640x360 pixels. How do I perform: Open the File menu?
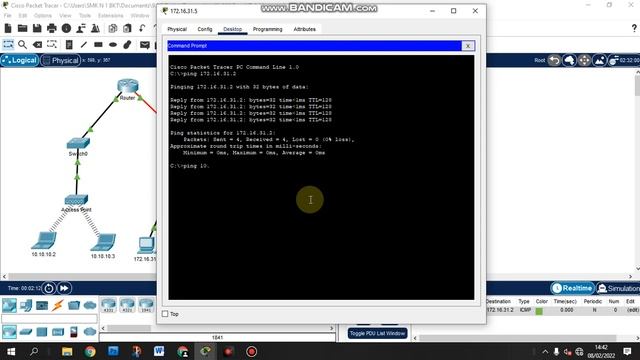tap(8, 16)
